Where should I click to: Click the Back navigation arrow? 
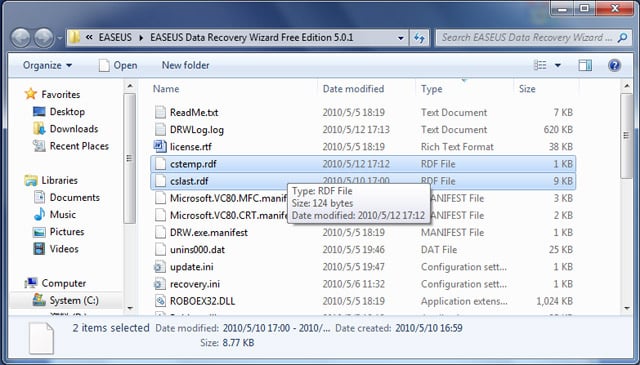[x=20, y=38]
